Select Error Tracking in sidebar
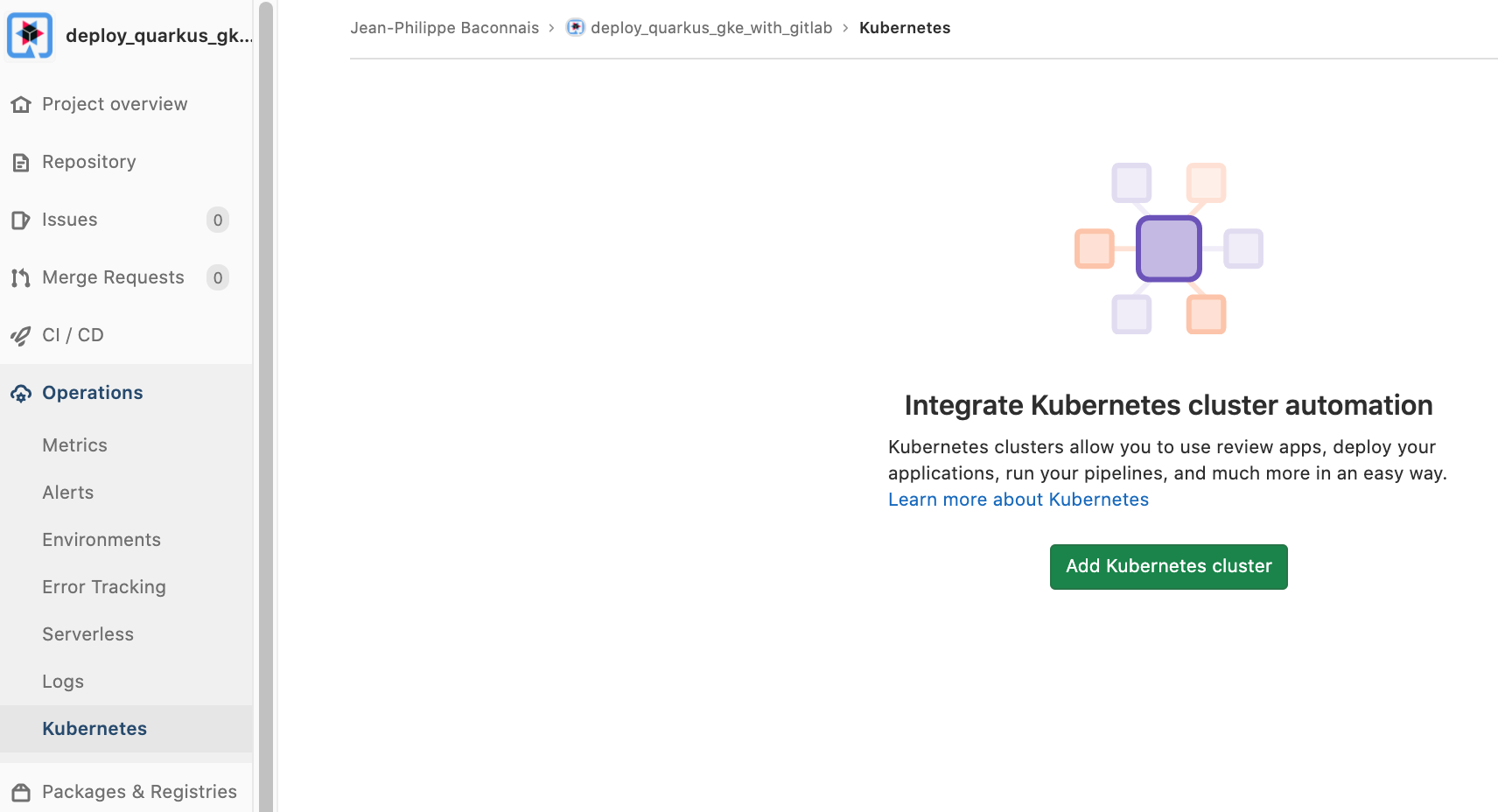 point(104,587)
